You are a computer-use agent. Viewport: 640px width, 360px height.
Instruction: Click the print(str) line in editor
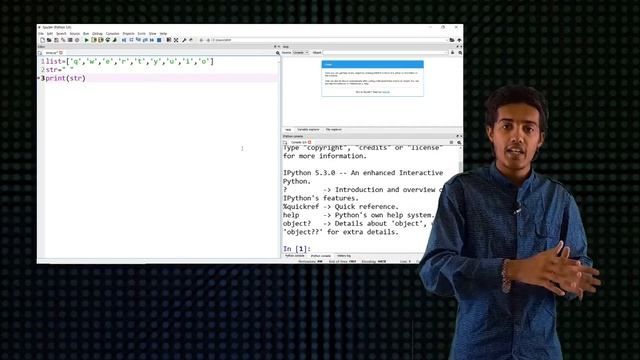click(66, 78)
